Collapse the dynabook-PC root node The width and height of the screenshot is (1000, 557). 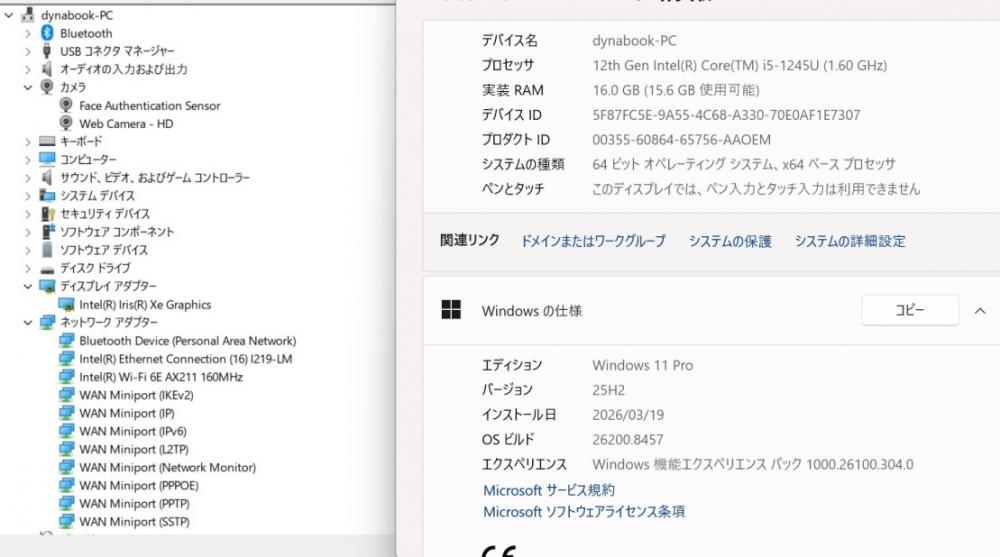(9, 15)
